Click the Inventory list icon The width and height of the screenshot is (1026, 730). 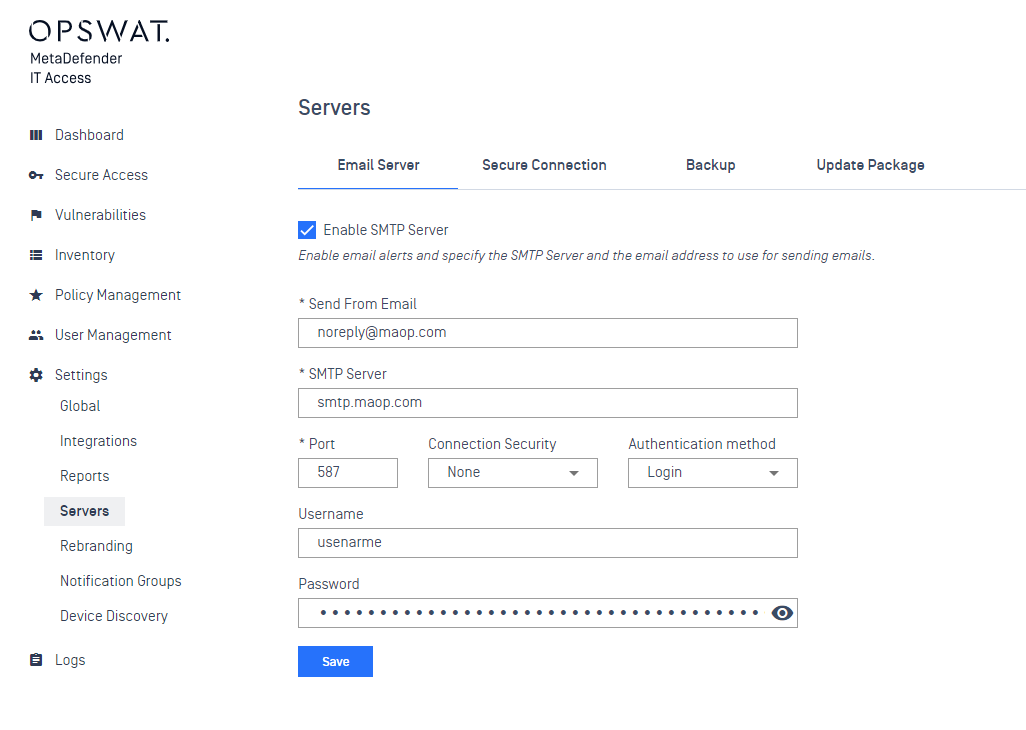[36, 255]
